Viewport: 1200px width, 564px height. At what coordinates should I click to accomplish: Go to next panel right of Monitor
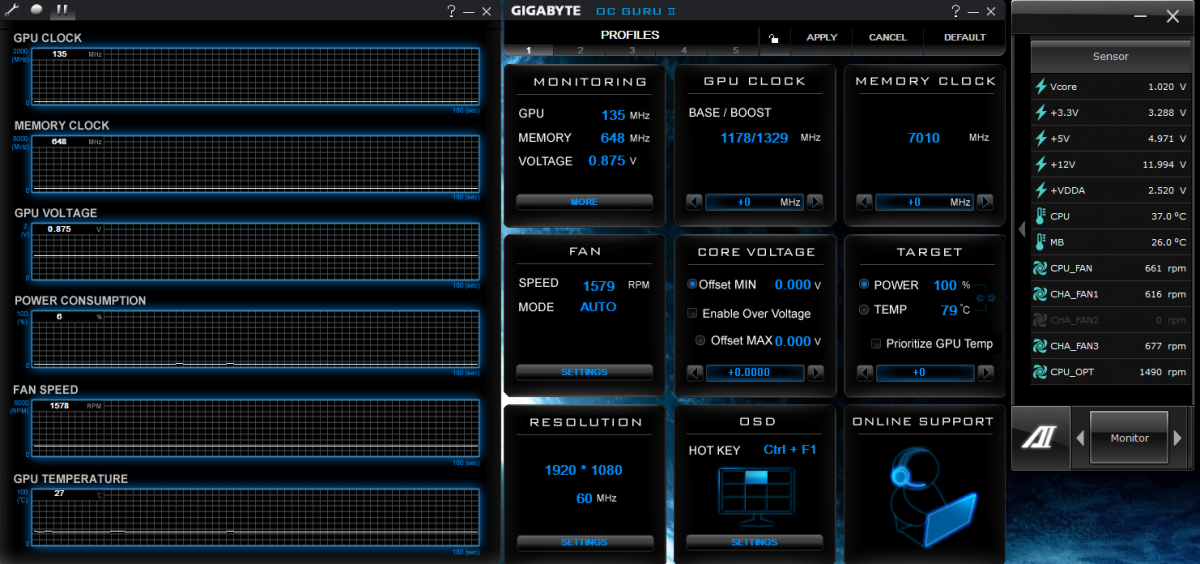point(1178,438)
